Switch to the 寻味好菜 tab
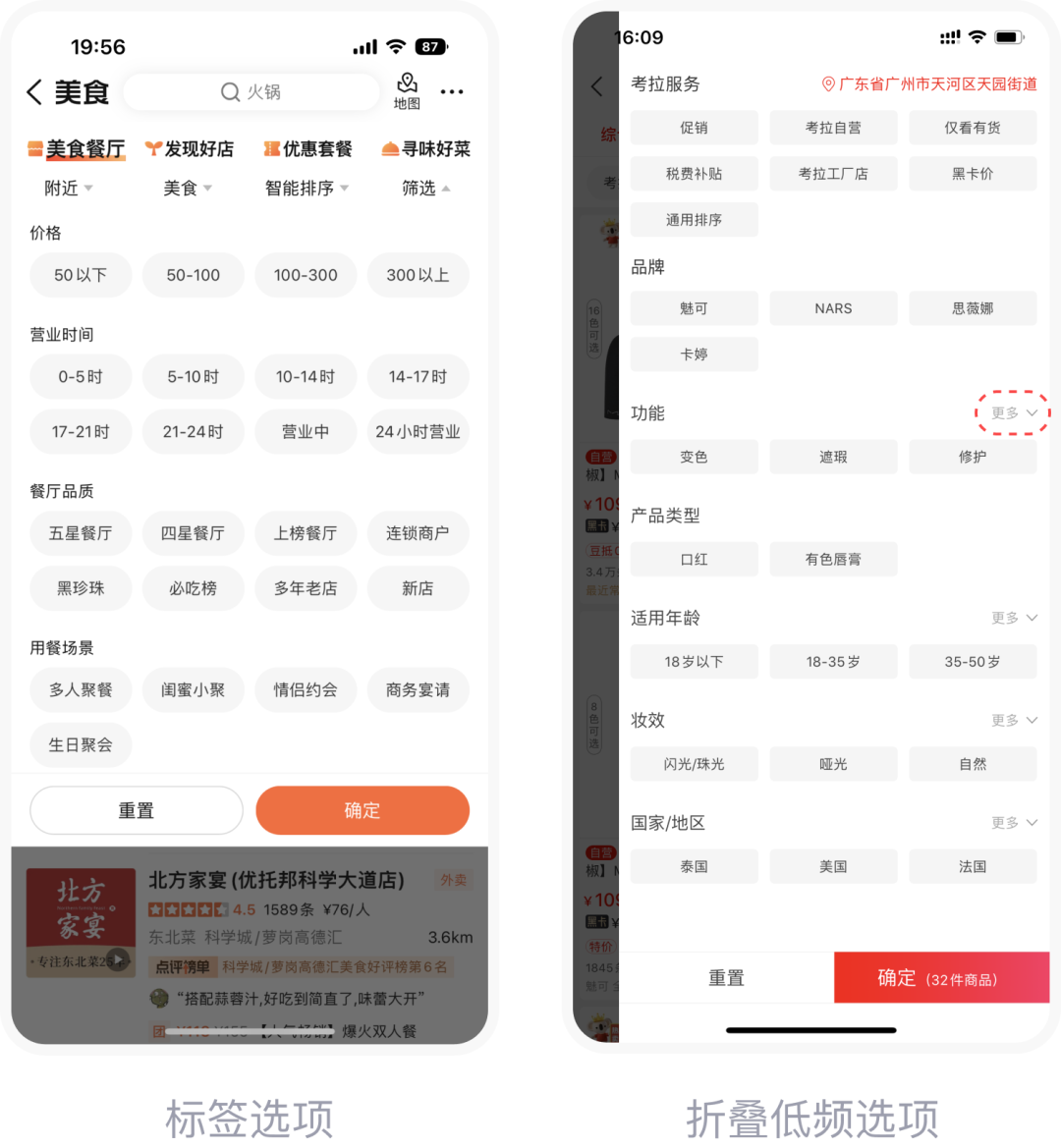 [426, 148]
